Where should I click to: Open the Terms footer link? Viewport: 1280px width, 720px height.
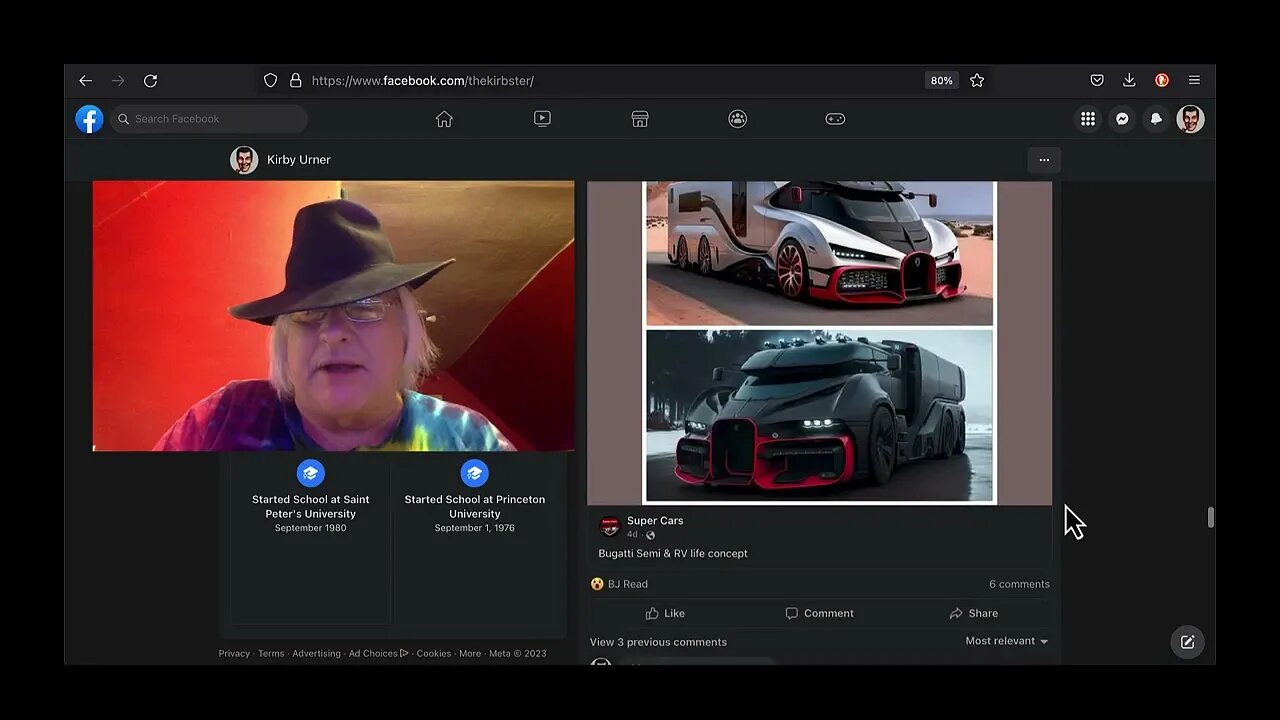[271, 653]
